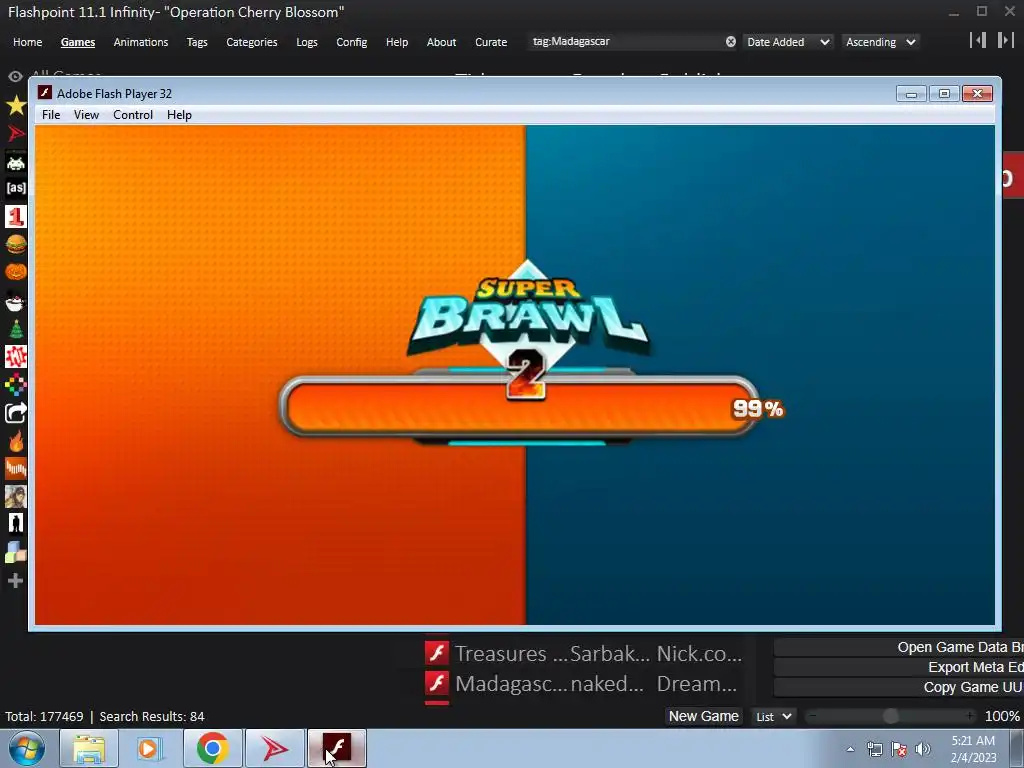
Task: Click the Adobe Flash Player title bar icon
Action: (x=45, y=93)
